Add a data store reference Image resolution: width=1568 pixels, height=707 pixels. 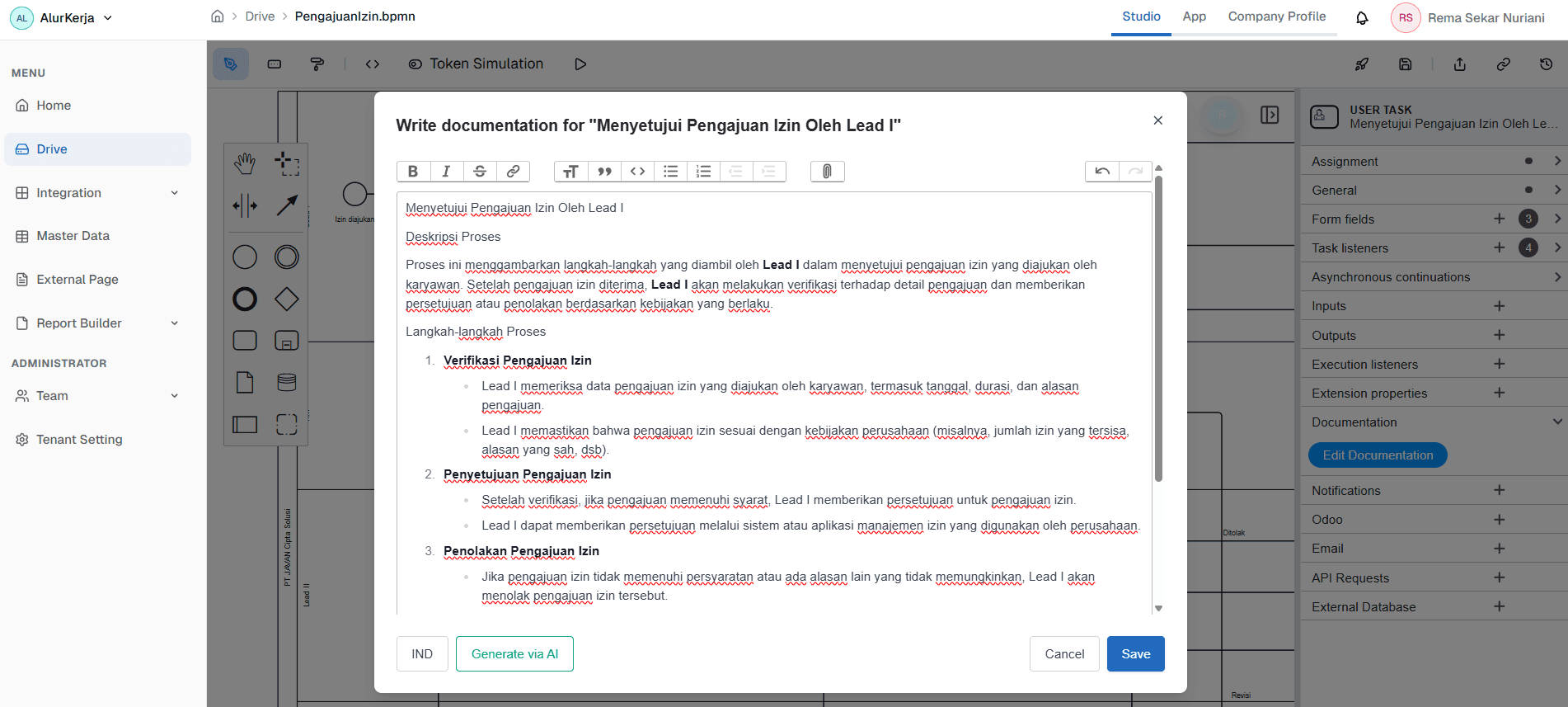[287, 382]
